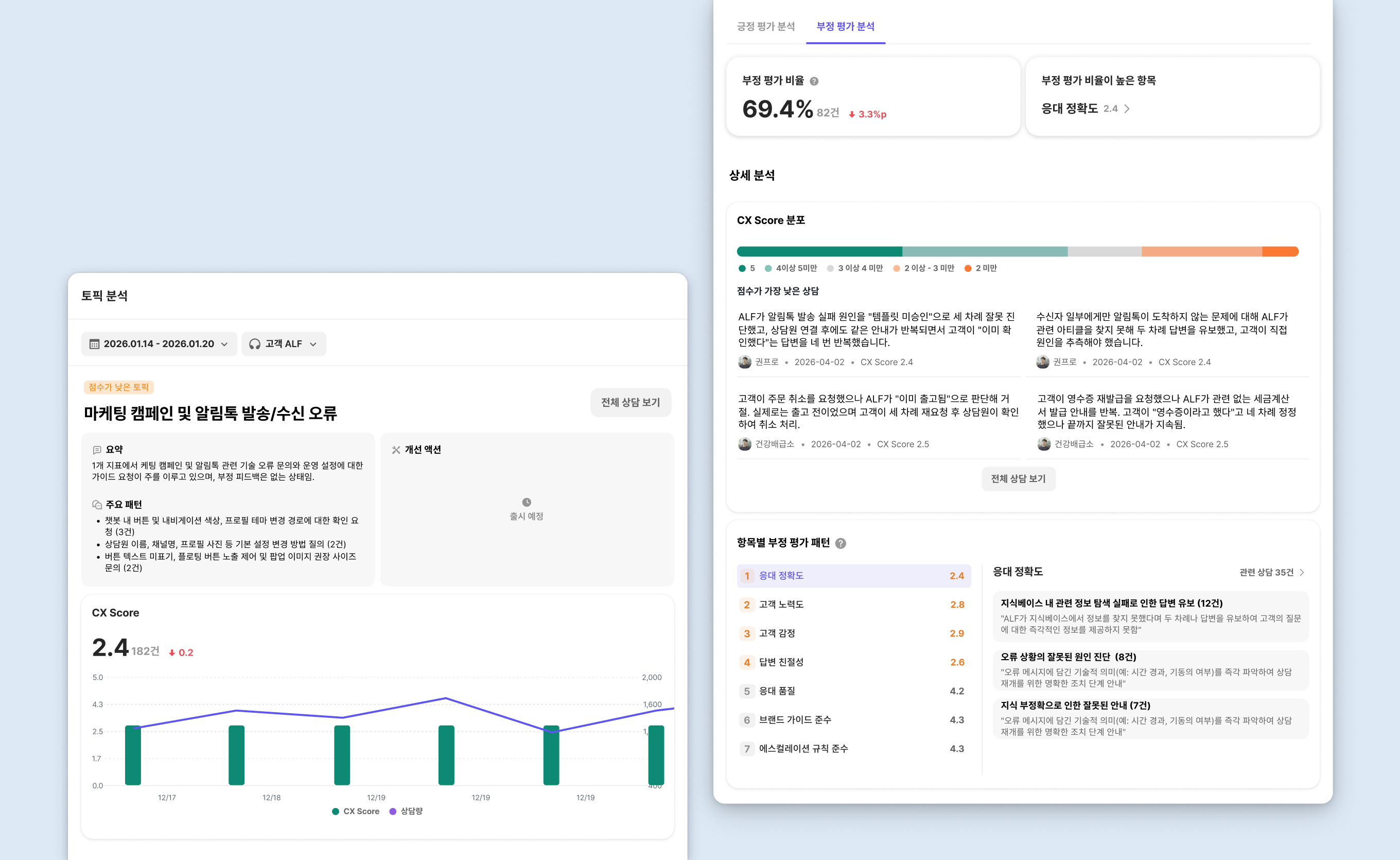This screenshot has width=1400, height=860.
Task: Click the 개선 액션 tools icon
Action: (x=396, y=450)
